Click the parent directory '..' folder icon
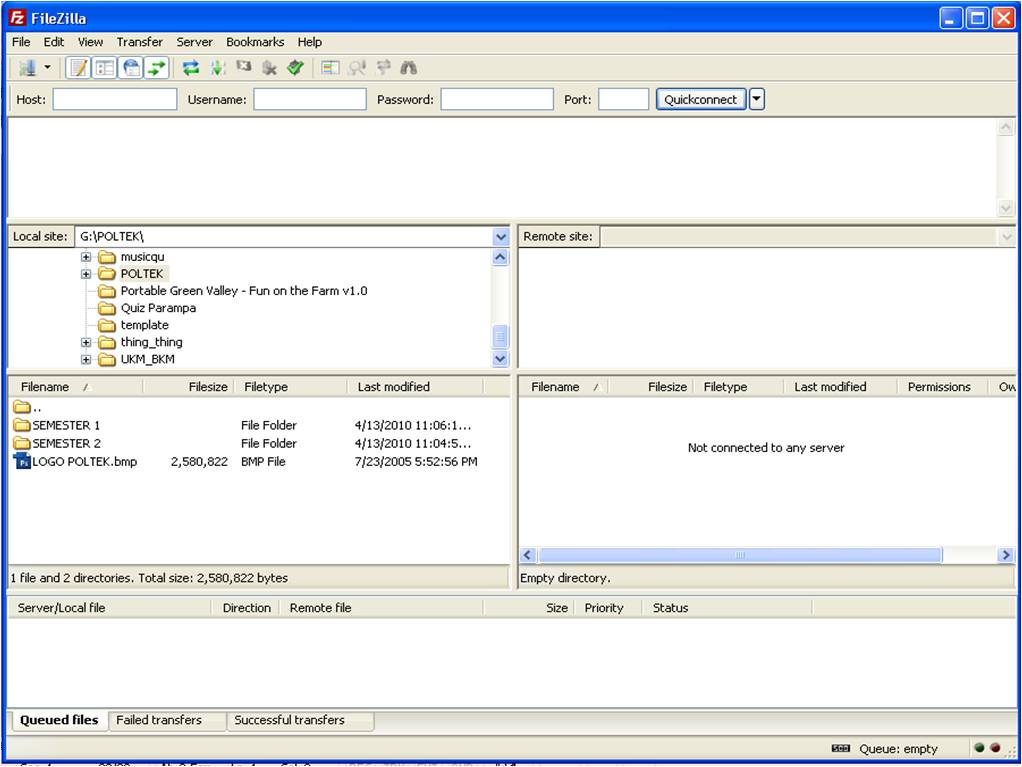The width and height of the screenshot is (1022, 767). 22,407
